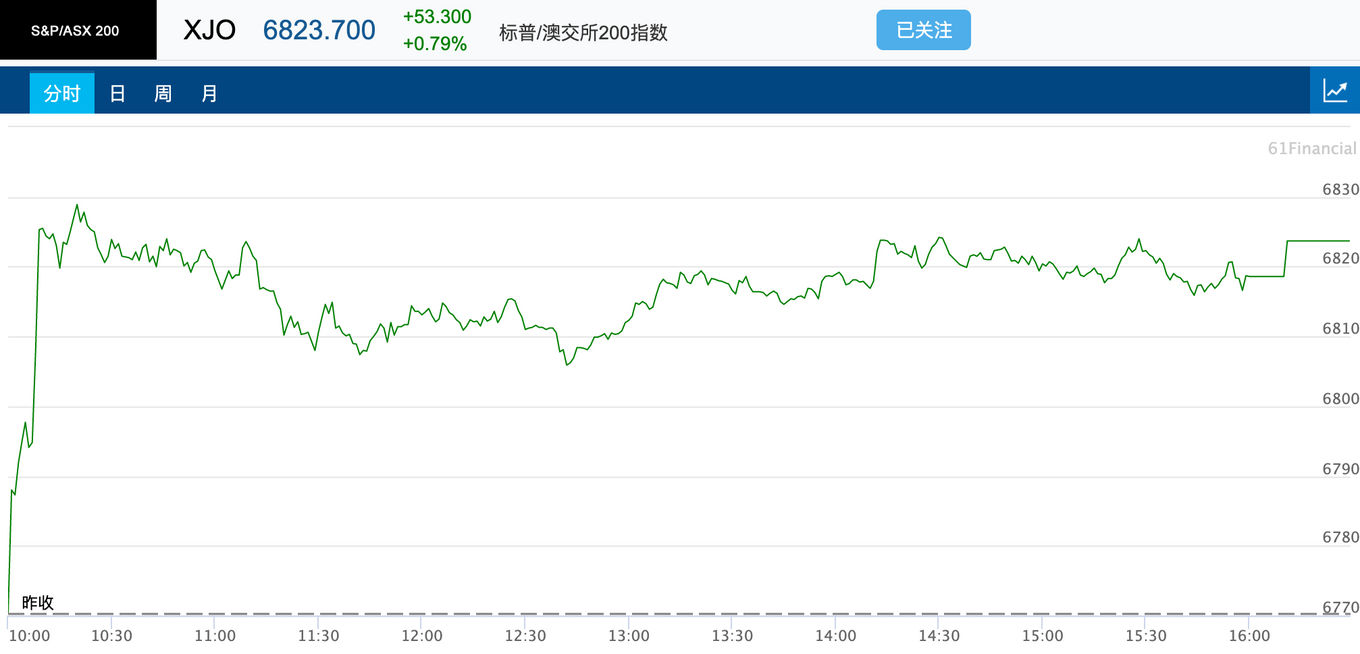This screenshot has height=654, width=1360.
Task: Click the 12:00 time axis label
Action: click(422, 636)
